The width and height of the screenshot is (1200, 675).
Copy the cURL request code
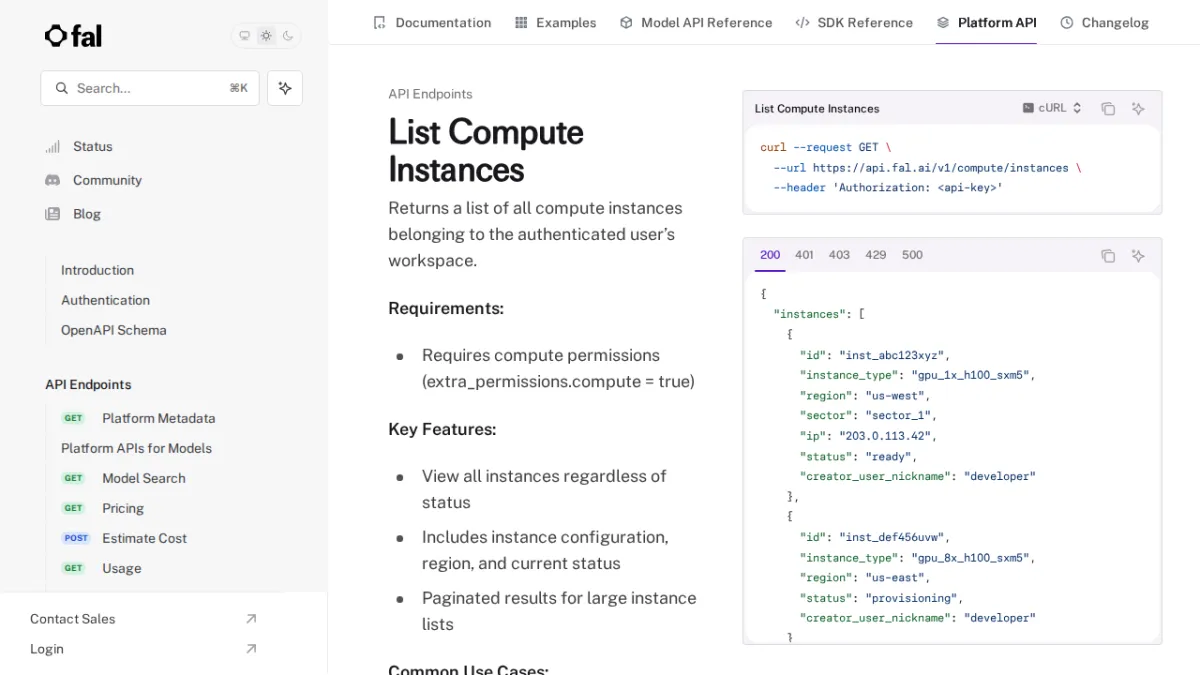(x=1108, y=108)
